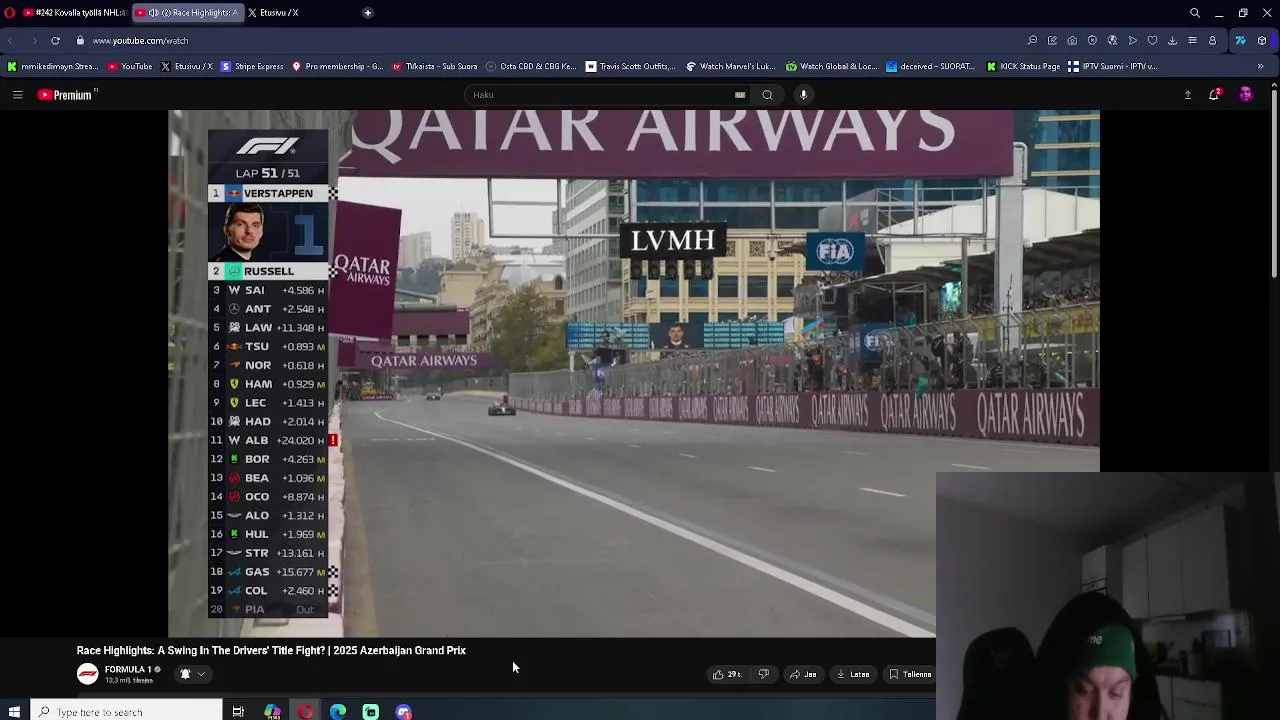Open the Osta CBD & CBG bookmark
Viewport: 1280px width, 720px height.
point(531,67)
